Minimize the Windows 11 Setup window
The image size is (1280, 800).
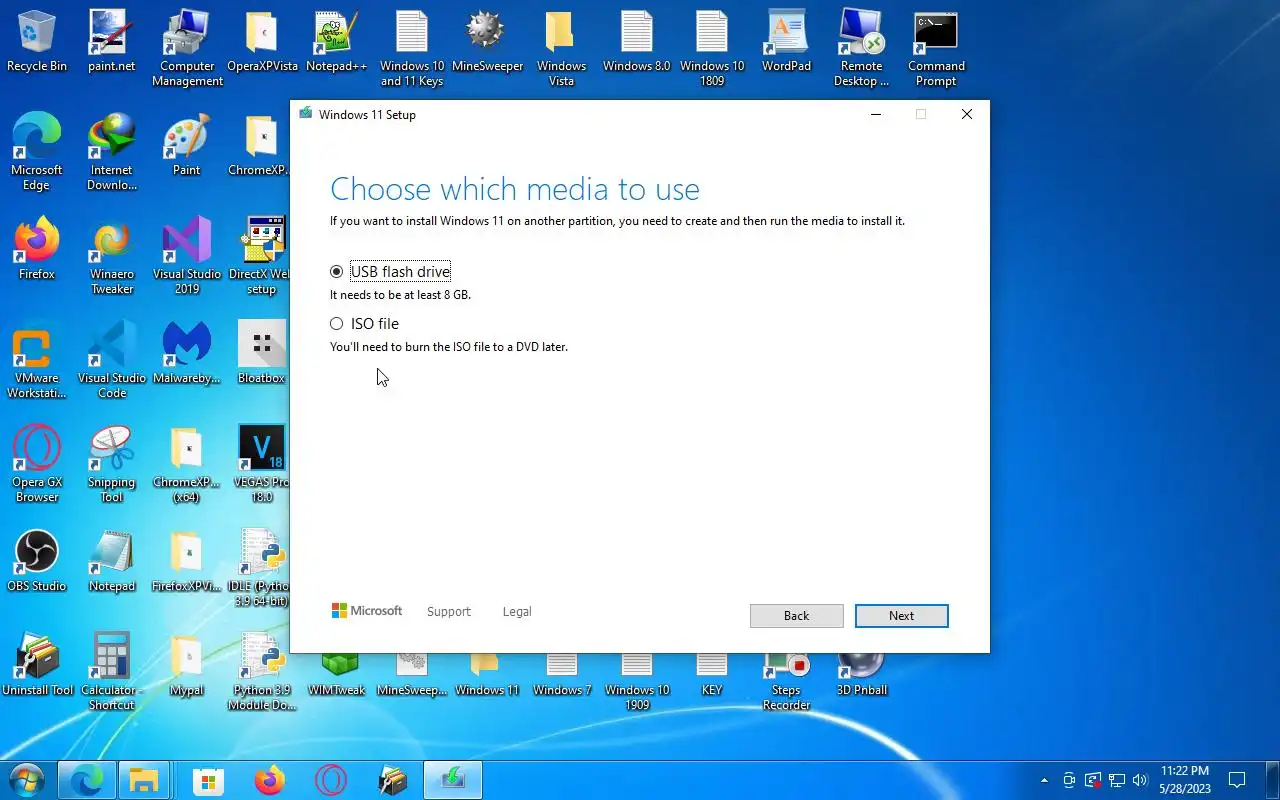coord(876,114)
